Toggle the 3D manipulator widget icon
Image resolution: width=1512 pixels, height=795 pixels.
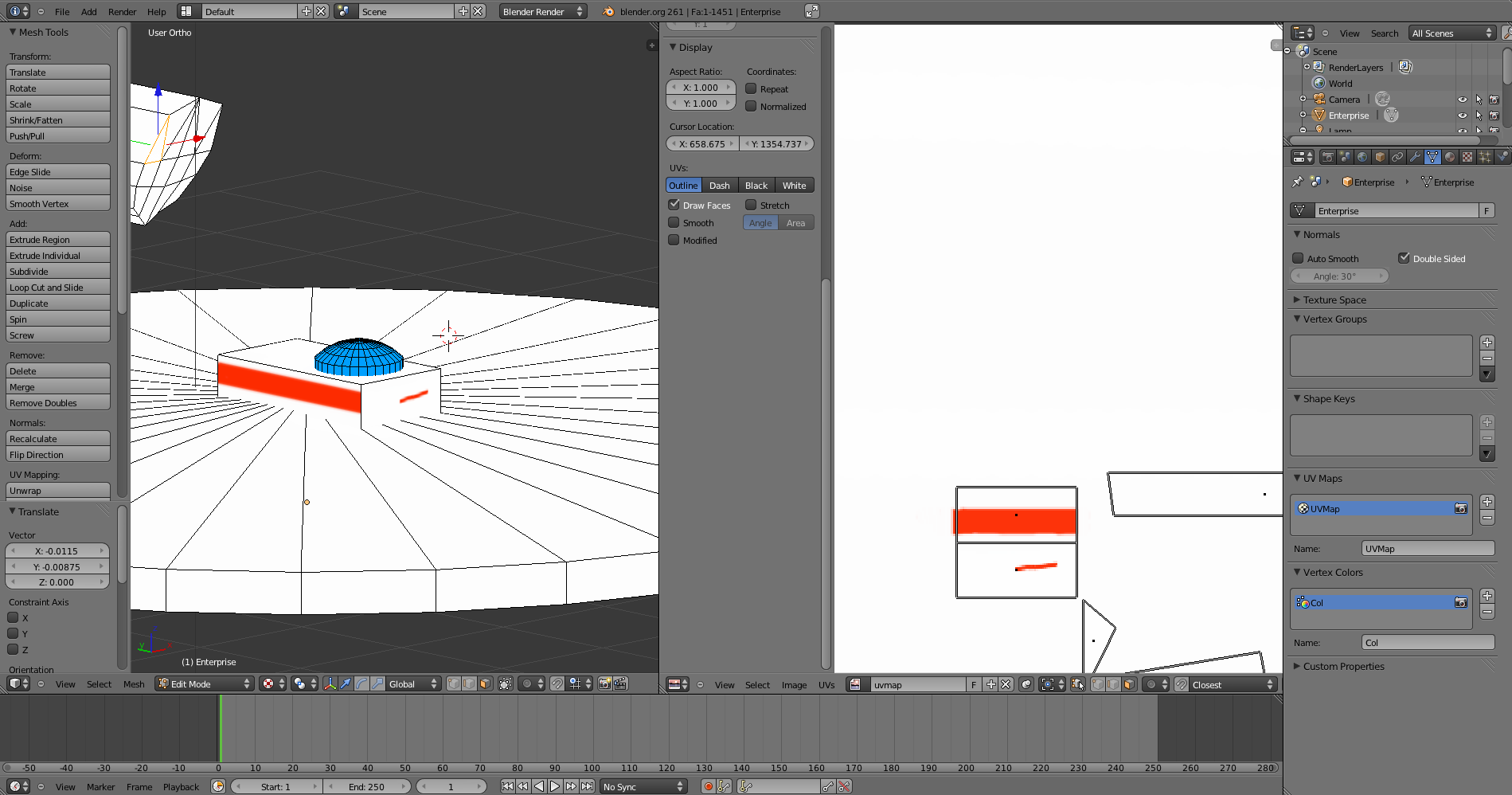(x=330, y=683)
